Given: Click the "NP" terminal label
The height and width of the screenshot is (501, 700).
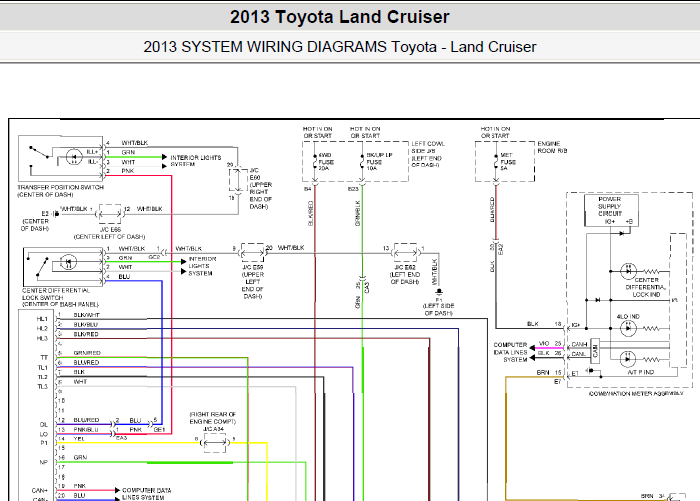Looking at the screenshot, I should (x=44, y=462).
